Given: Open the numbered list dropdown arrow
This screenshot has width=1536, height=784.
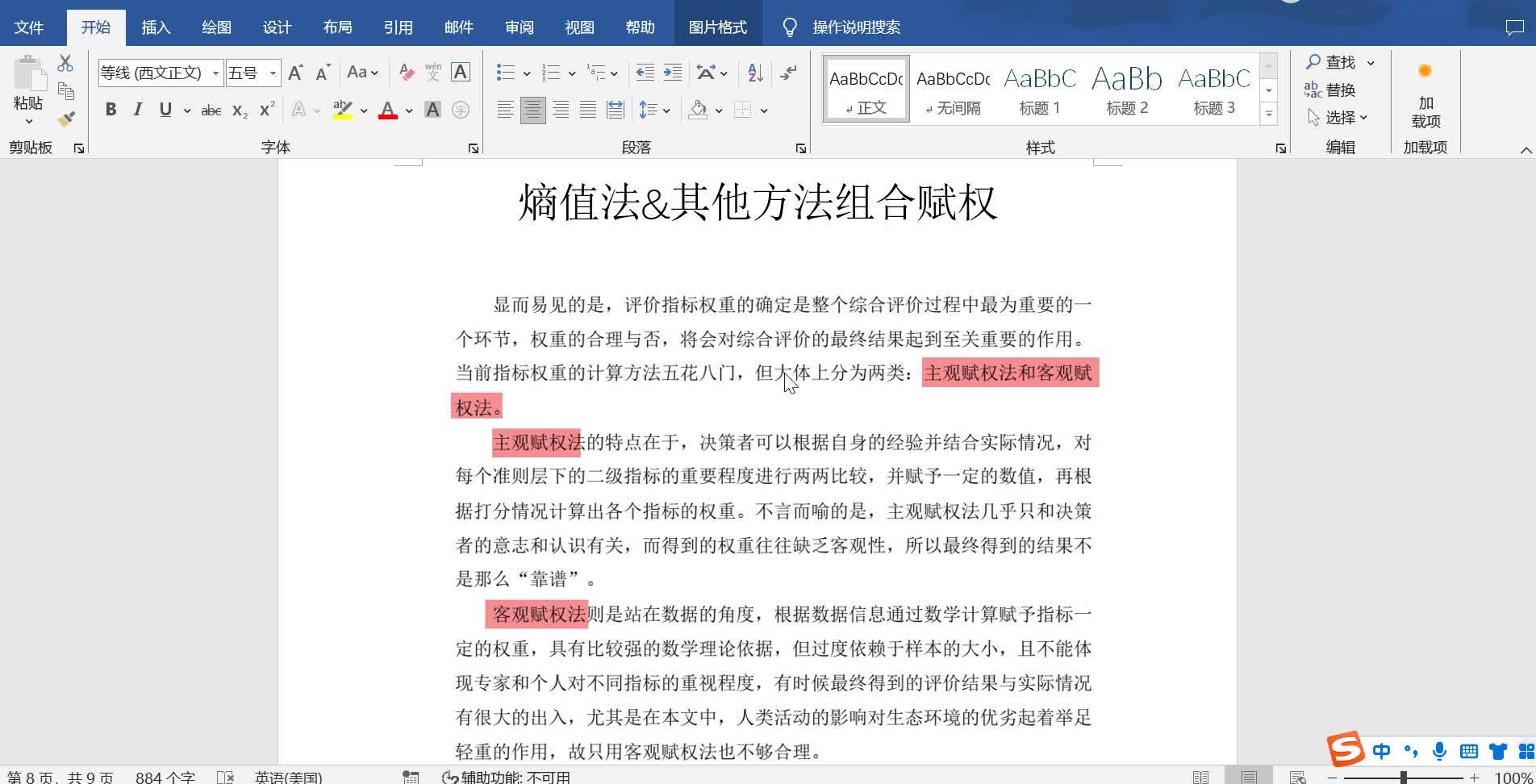Looking at the screenshot, I should (572, 73).
